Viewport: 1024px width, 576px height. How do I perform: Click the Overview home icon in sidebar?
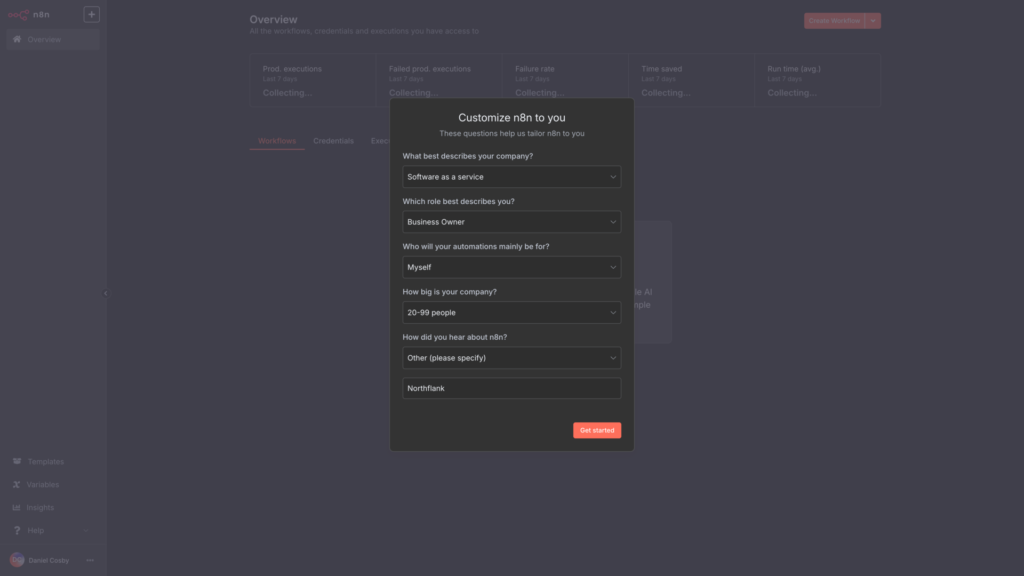click(x=17, y=40)
